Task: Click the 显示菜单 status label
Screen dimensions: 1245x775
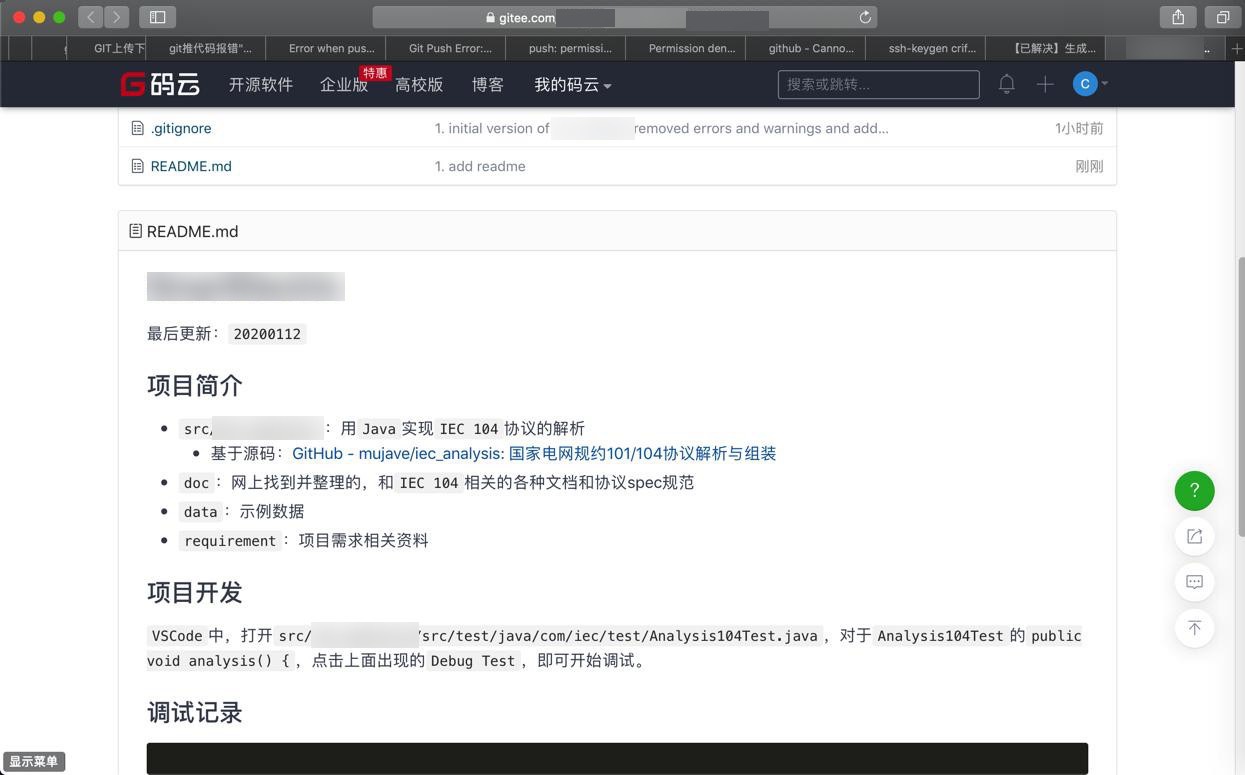Action: (x=34, y=761)
